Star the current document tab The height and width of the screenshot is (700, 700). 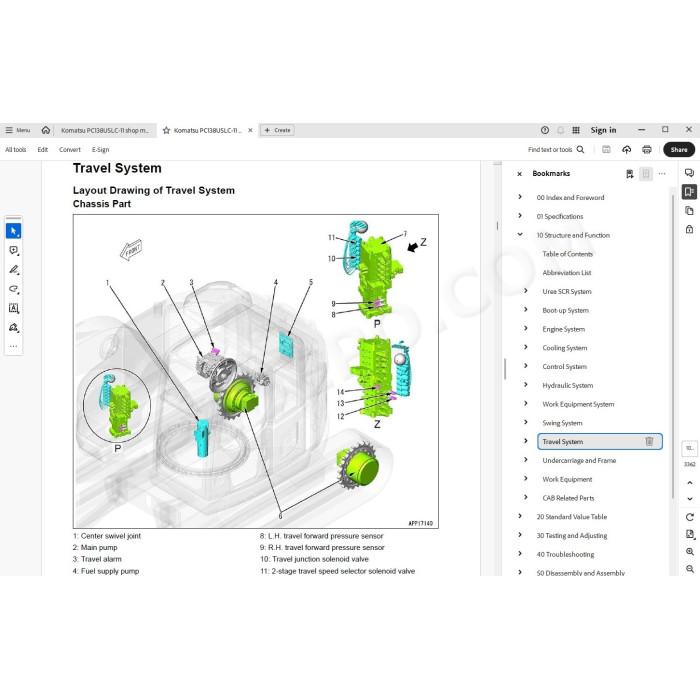click(167, 130)
